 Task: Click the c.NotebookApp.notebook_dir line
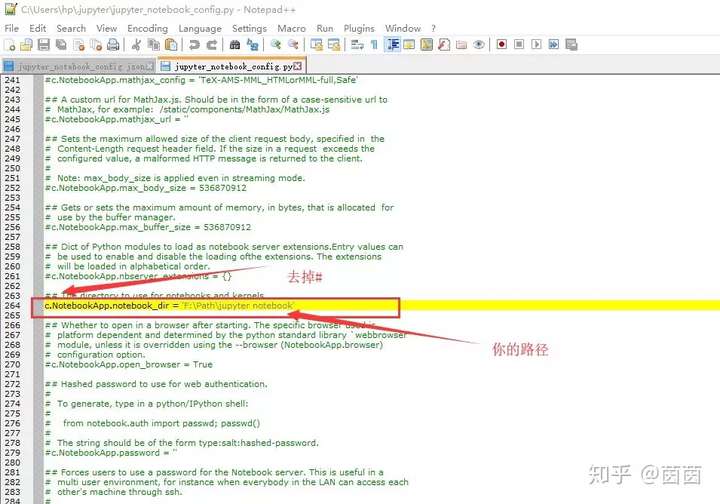(169, 306)
